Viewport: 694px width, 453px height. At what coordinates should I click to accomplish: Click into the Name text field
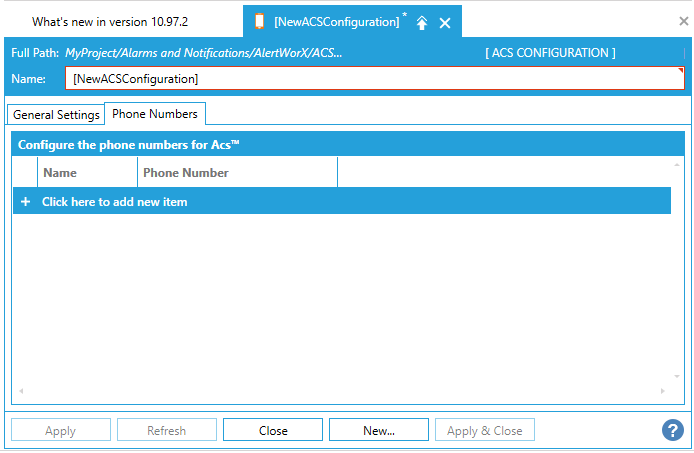tap(375, 78)
